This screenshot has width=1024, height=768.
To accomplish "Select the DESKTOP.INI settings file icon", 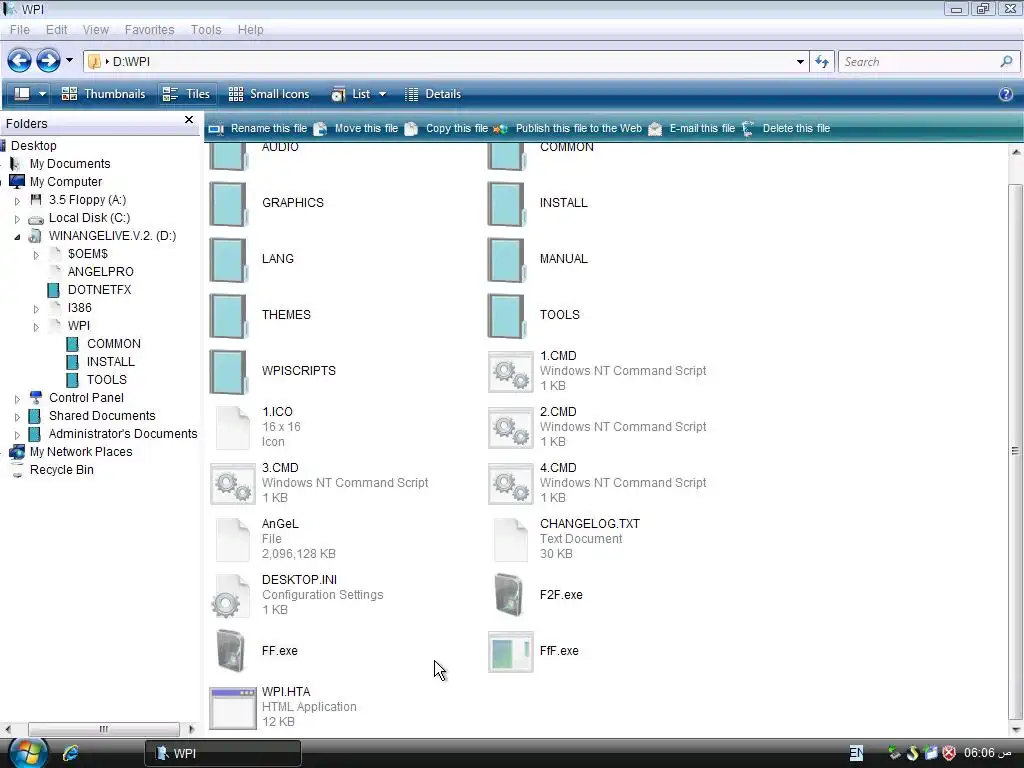I will [231, 596].
